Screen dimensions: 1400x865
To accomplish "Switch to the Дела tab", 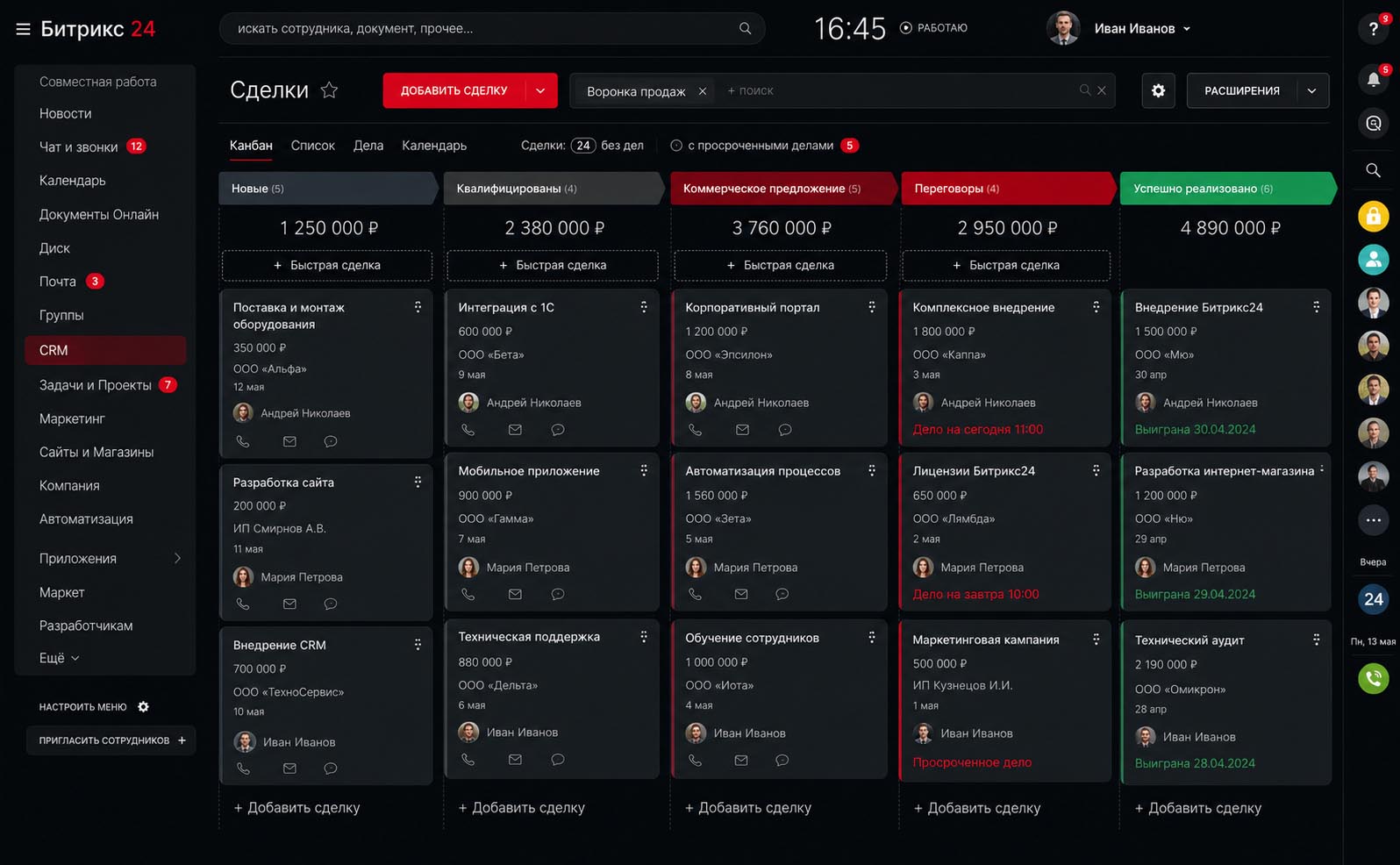I will [x=368, y=146].
